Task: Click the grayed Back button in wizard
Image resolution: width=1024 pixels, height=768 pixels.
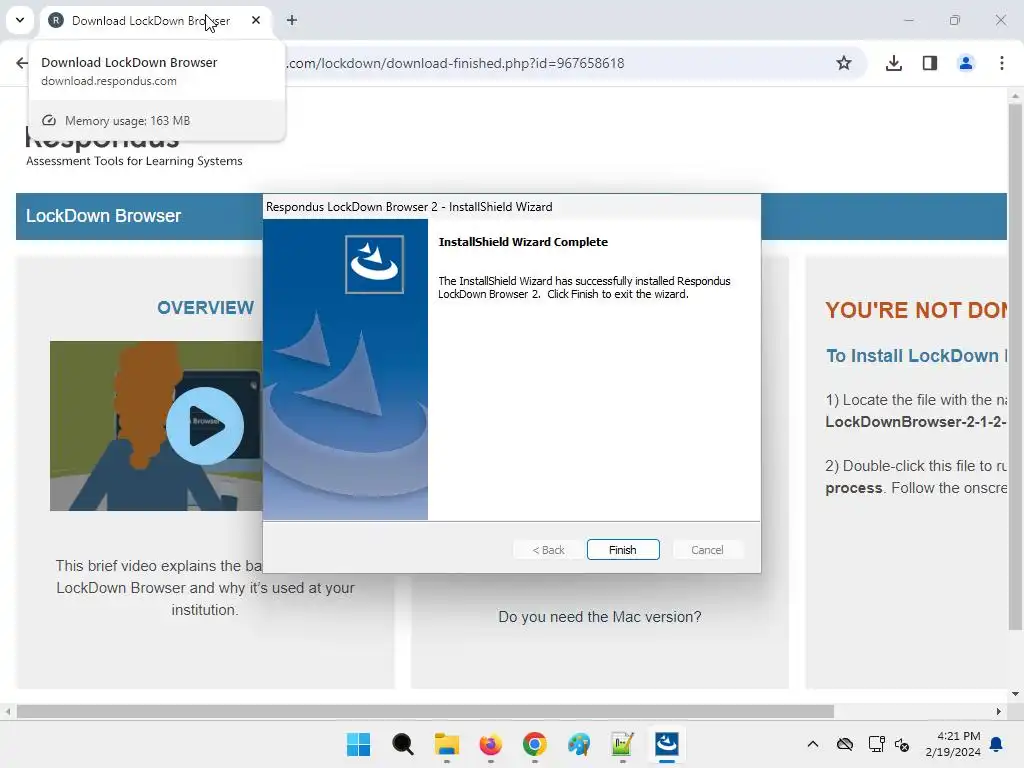Action: (548, 550)
